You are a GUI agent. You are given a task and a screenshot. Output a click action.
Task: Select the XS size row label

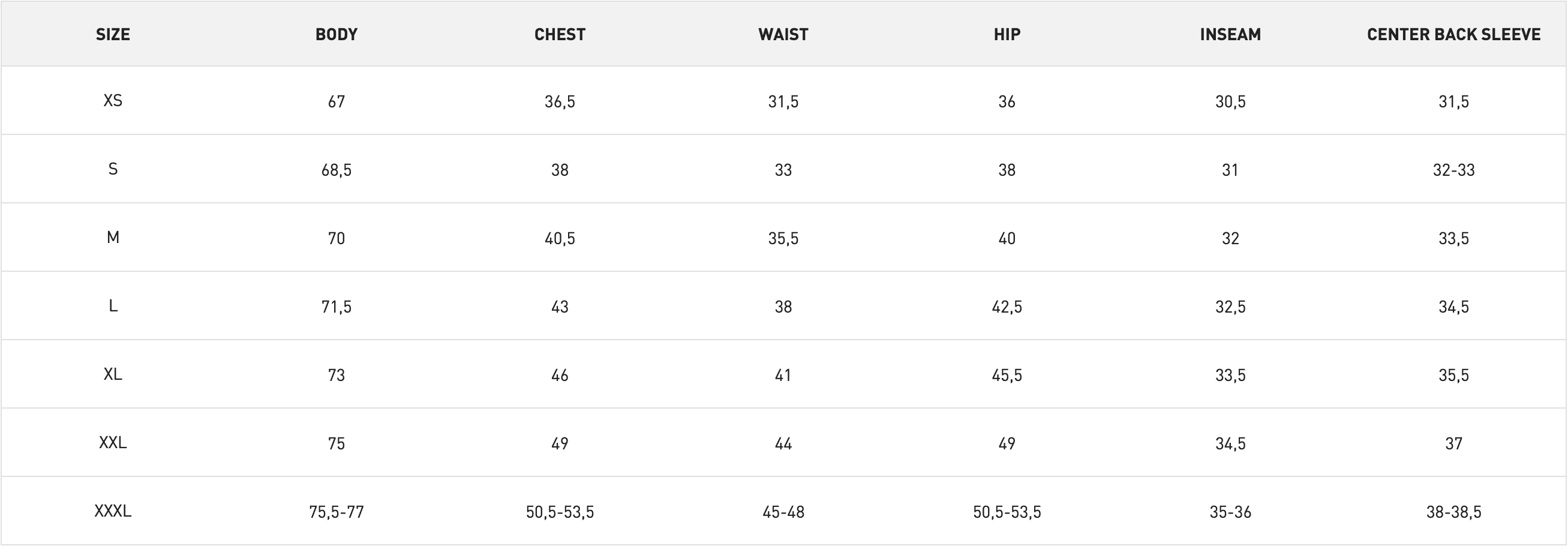tap(113, 100)
